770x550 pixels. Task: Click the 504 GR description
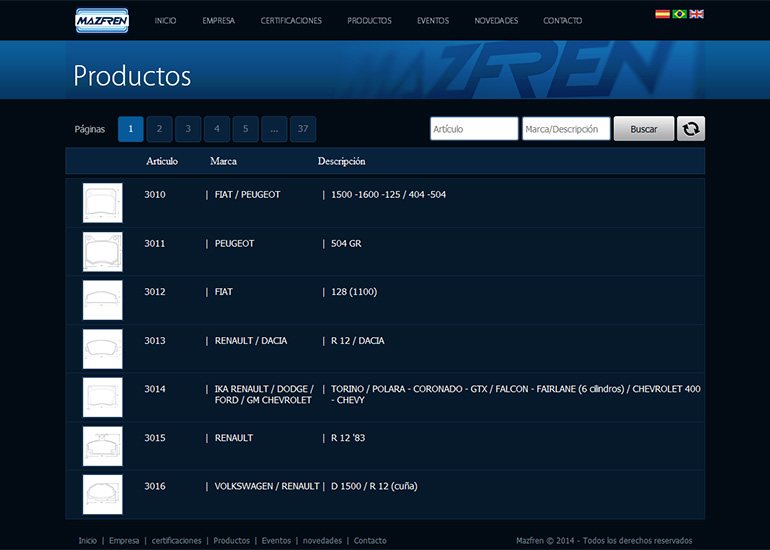pyautogui.click(x=346, y=244)
